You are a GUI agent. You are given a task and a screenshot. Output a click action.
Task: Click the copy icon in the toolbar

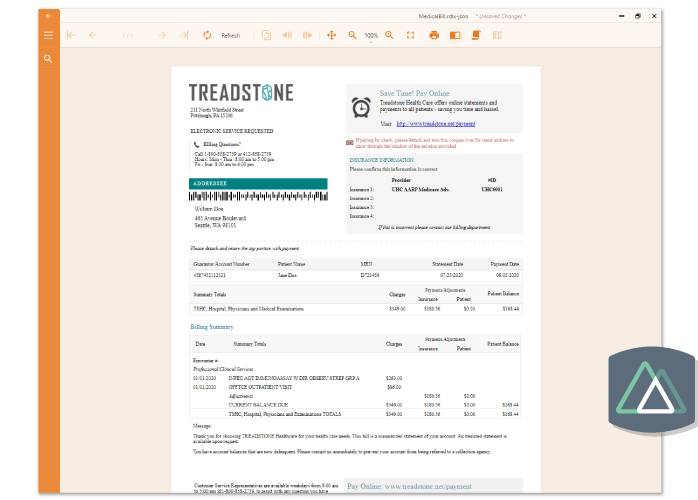[x=266, y=35]
